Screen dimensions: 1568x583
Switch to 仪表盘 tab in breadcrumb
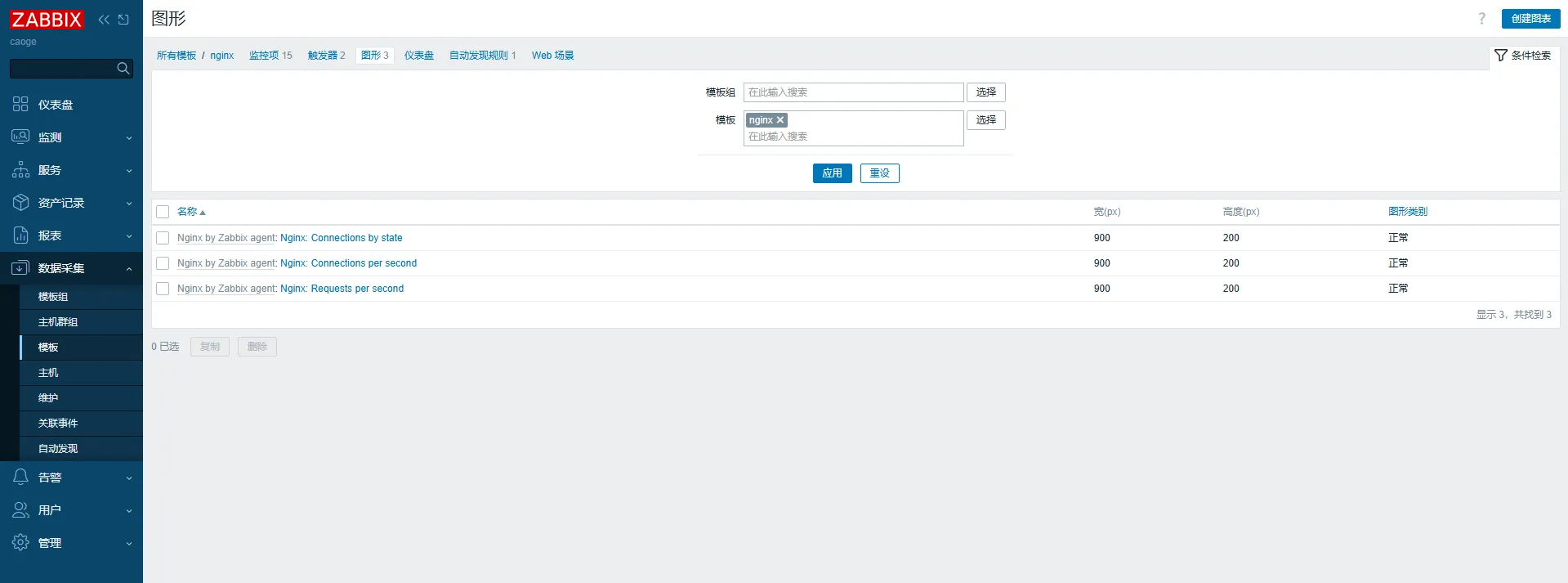(x=419, y=56)
